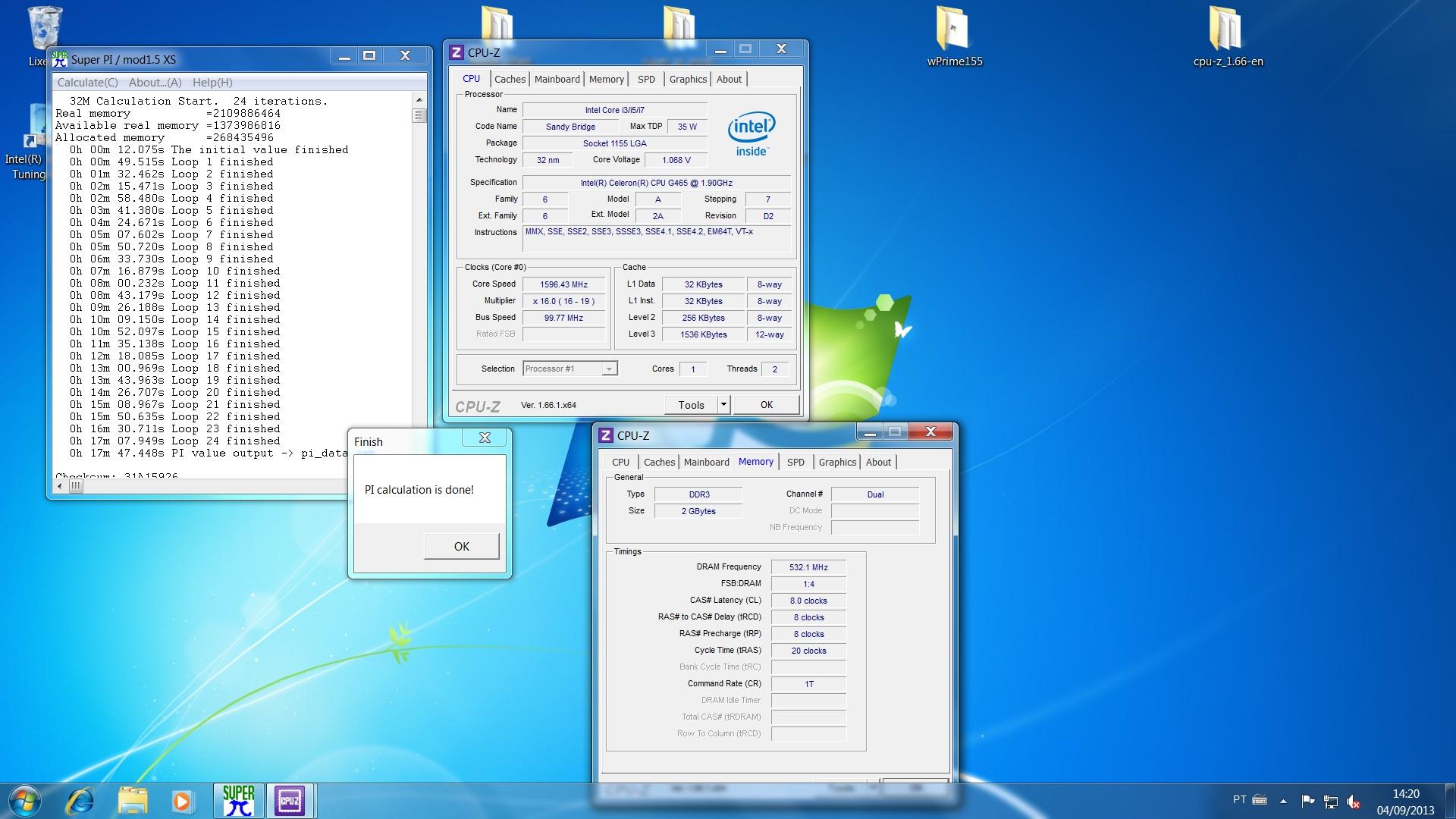Minimize the Super PI window
The image size is (1456, 819).
344,56
